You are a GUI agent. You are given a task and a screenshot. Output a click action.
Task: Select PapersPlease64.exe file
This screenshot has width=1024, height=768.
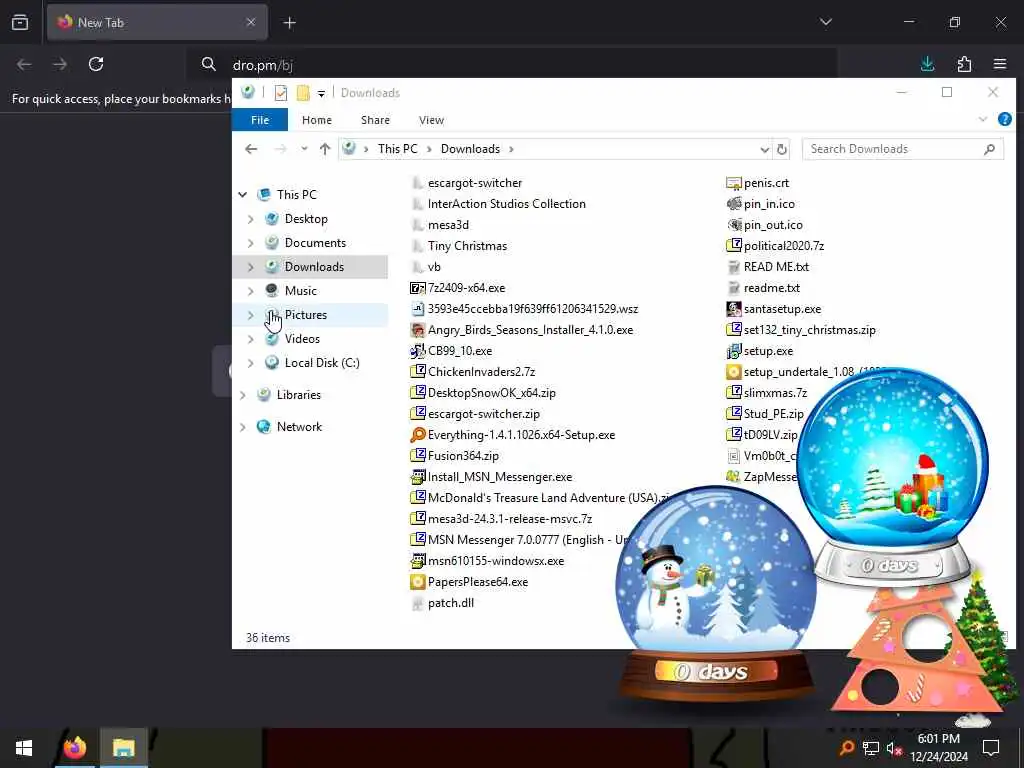coord(477,582)
